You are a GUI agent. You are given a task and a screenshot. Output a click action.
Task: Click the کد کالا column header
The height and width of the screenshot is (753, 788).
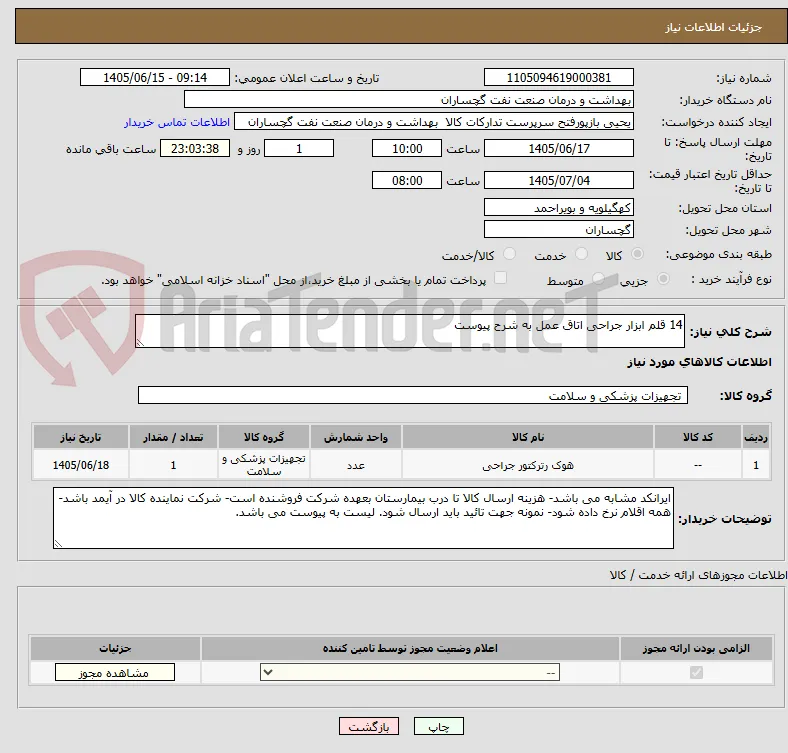tap(698, 437)
